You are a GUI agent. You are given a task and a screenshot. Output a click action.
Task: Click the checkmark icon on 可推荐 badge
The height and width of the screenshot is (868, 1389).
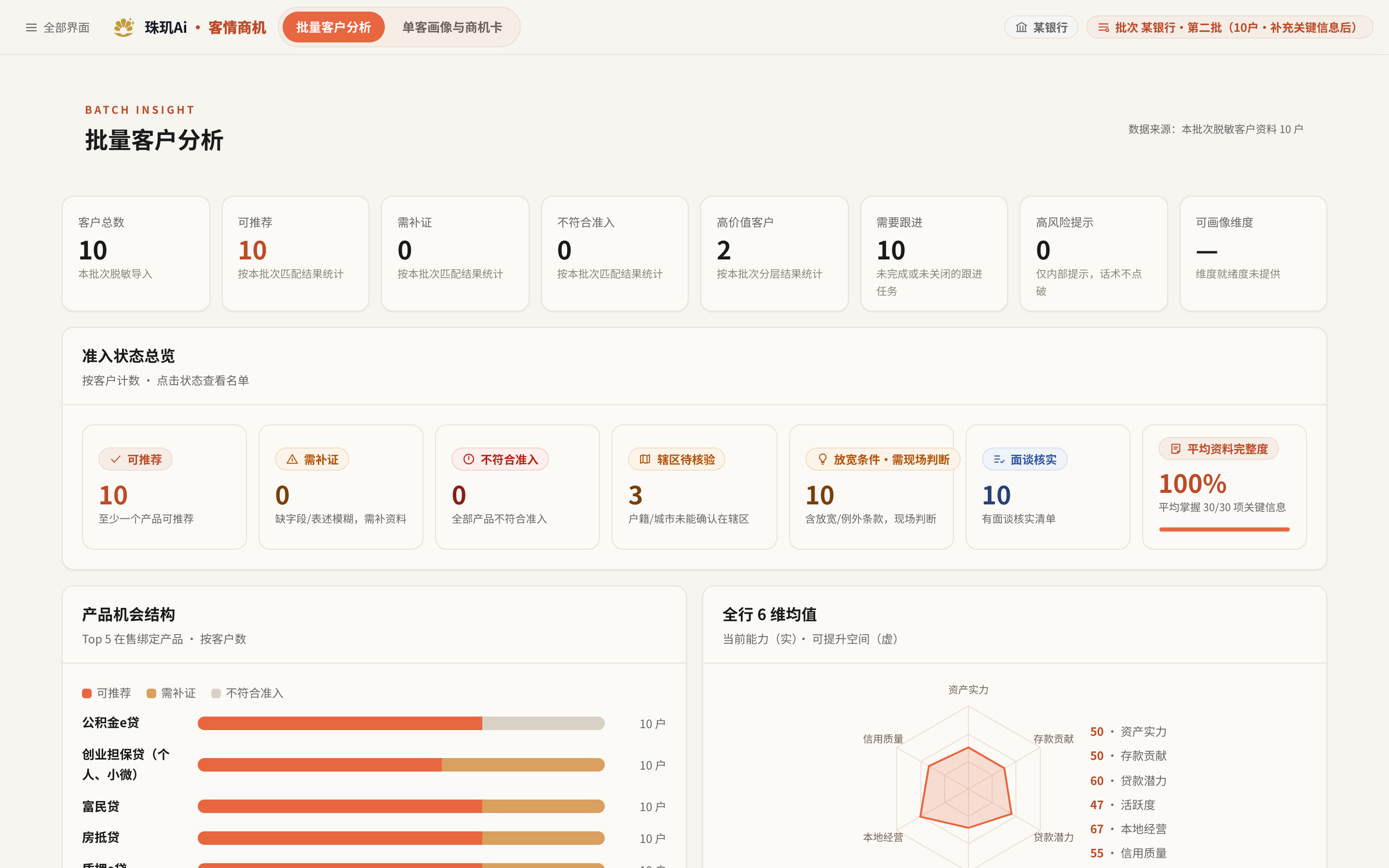tap(115, 459)
